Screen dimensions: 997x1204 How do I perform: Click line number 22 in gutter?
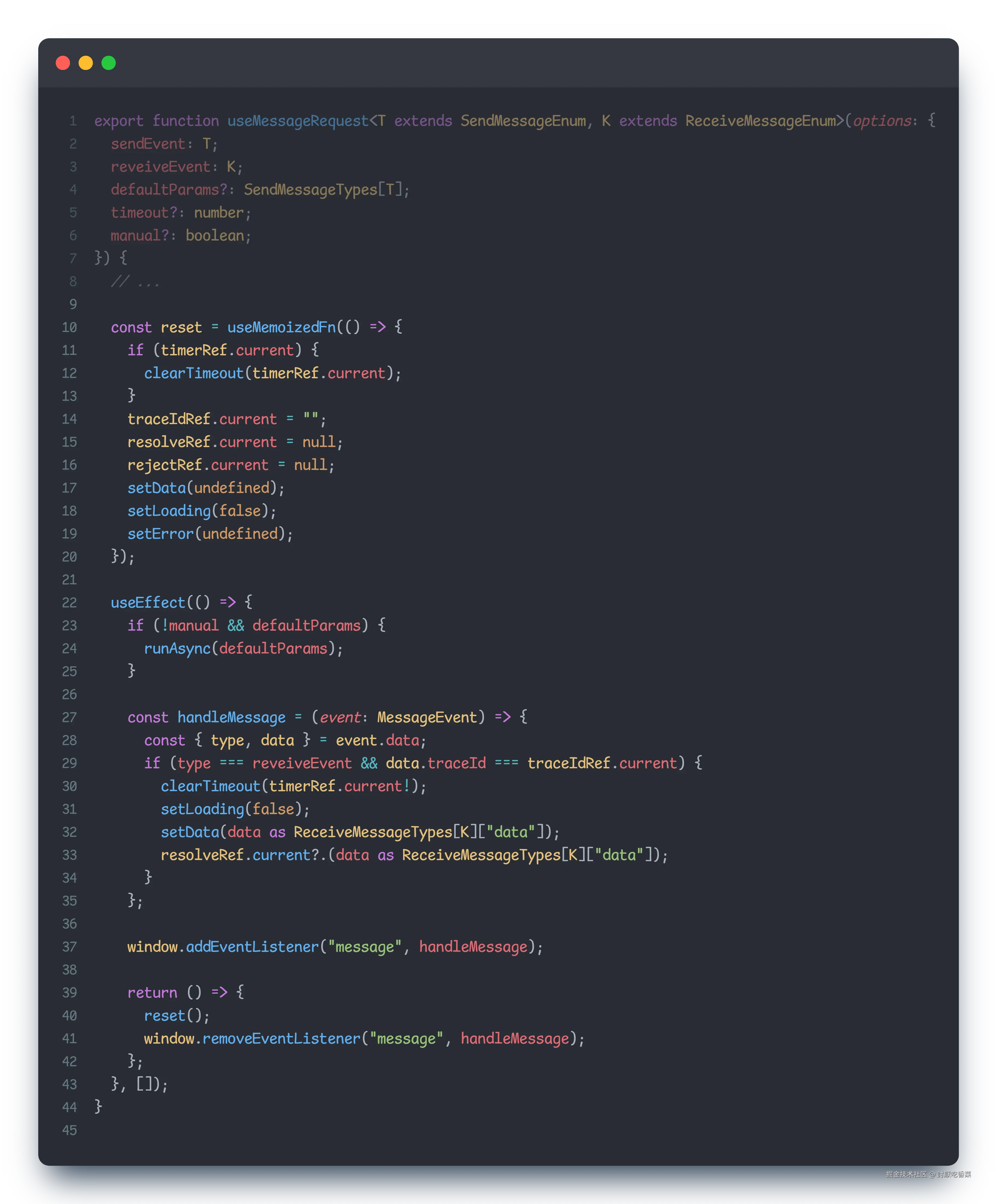tap(69, 603)
